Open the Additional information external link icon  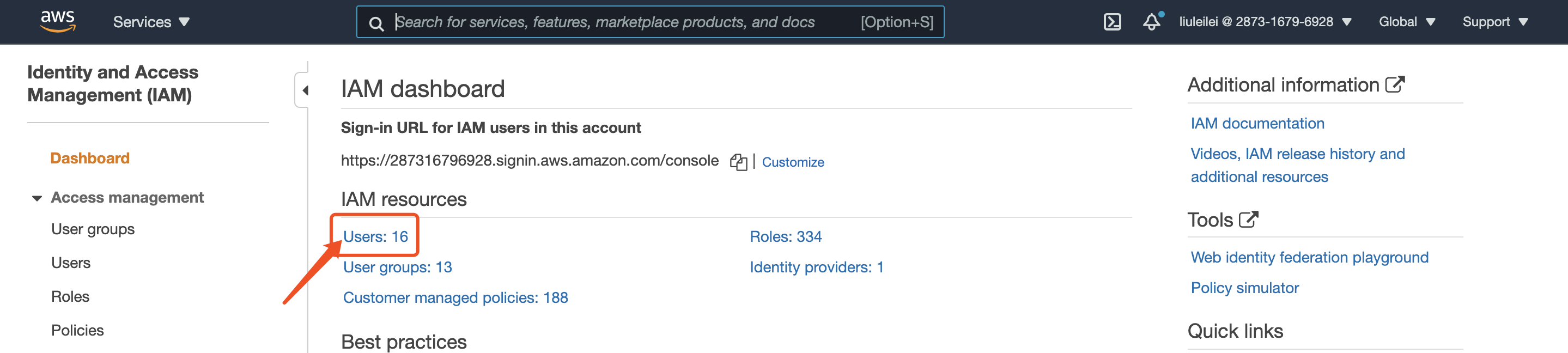[x=1395, y=84]
